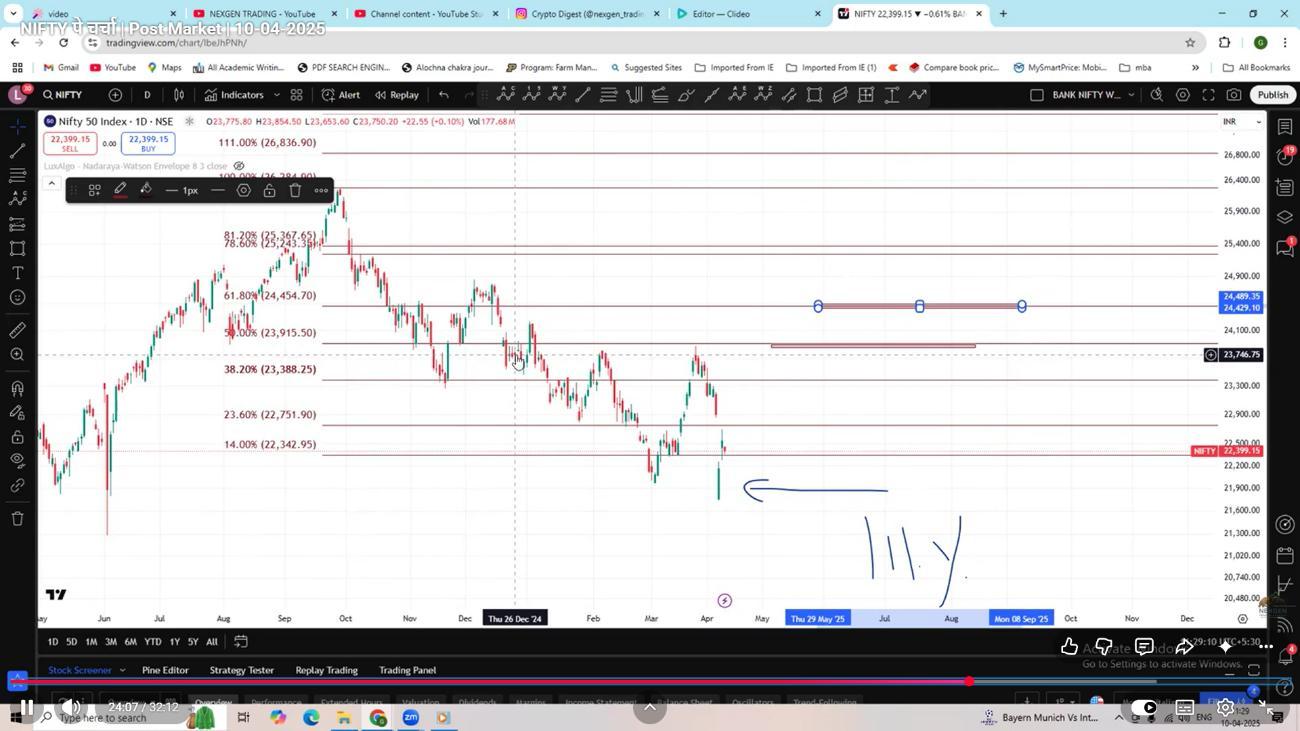This screenshot has width=1300, height=731.
Task: Open quick search magnifier icon in toolbar
Action: 1156,95
